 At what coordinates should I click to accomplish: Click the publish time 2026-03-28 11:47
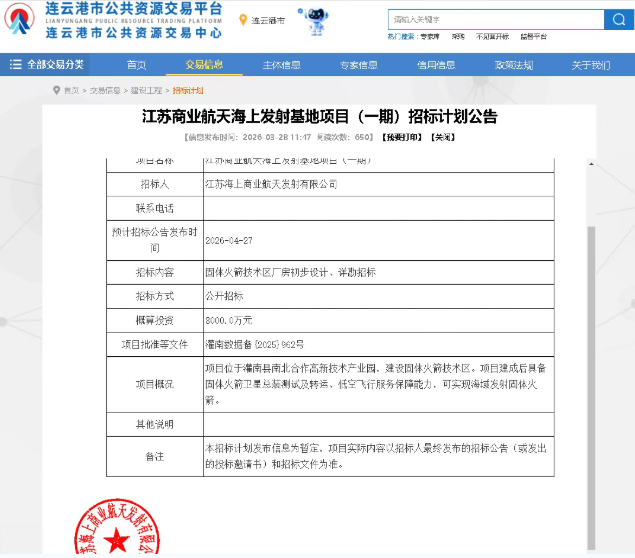[x=277, y=137]
